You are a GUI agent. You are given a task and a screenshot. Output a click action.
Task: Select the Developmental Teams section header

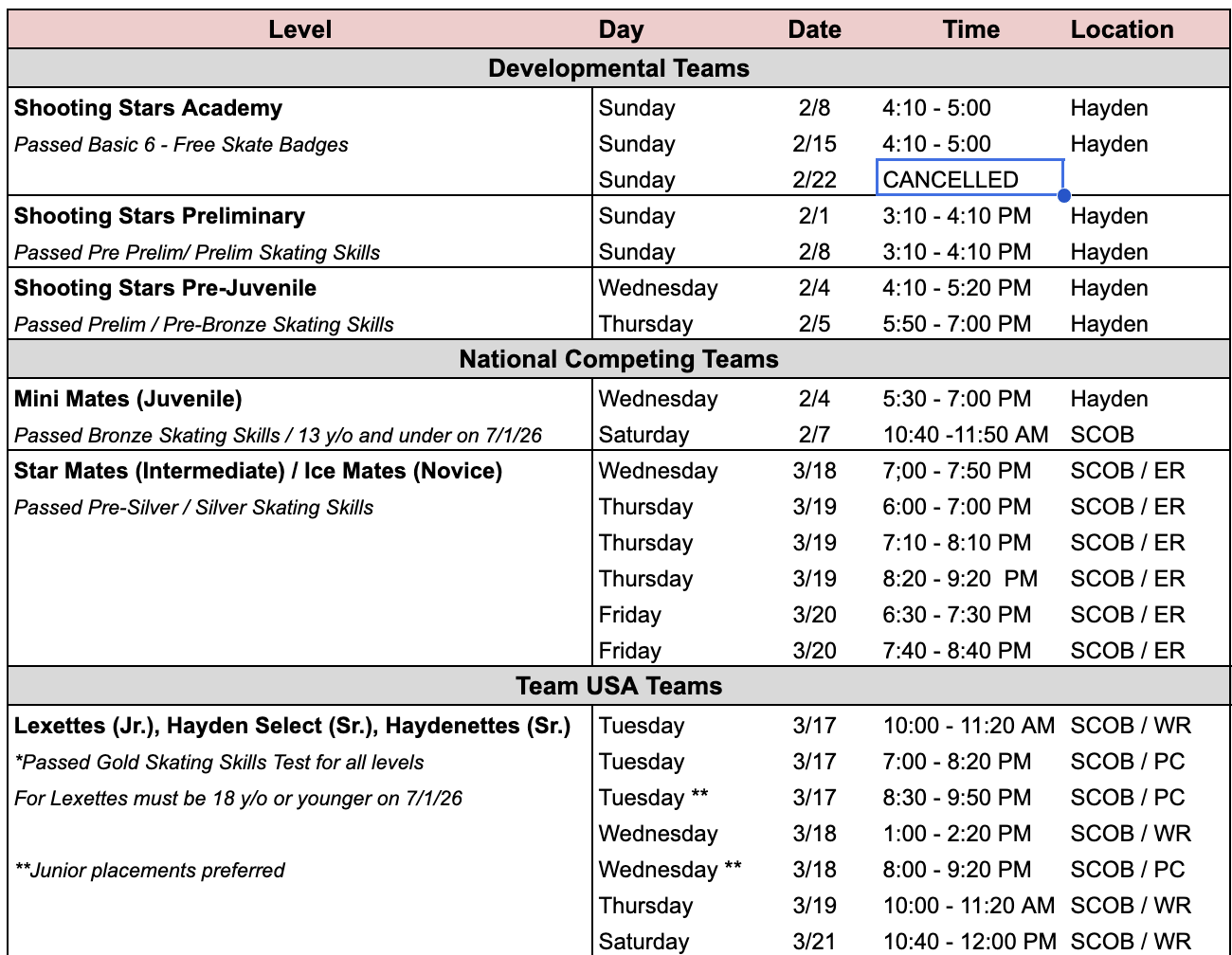click(618, 68)
